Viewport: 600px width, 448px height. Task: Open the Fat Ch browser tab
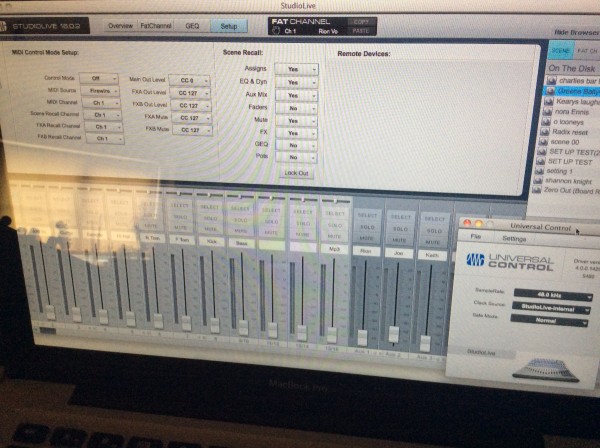coord(587,51)
